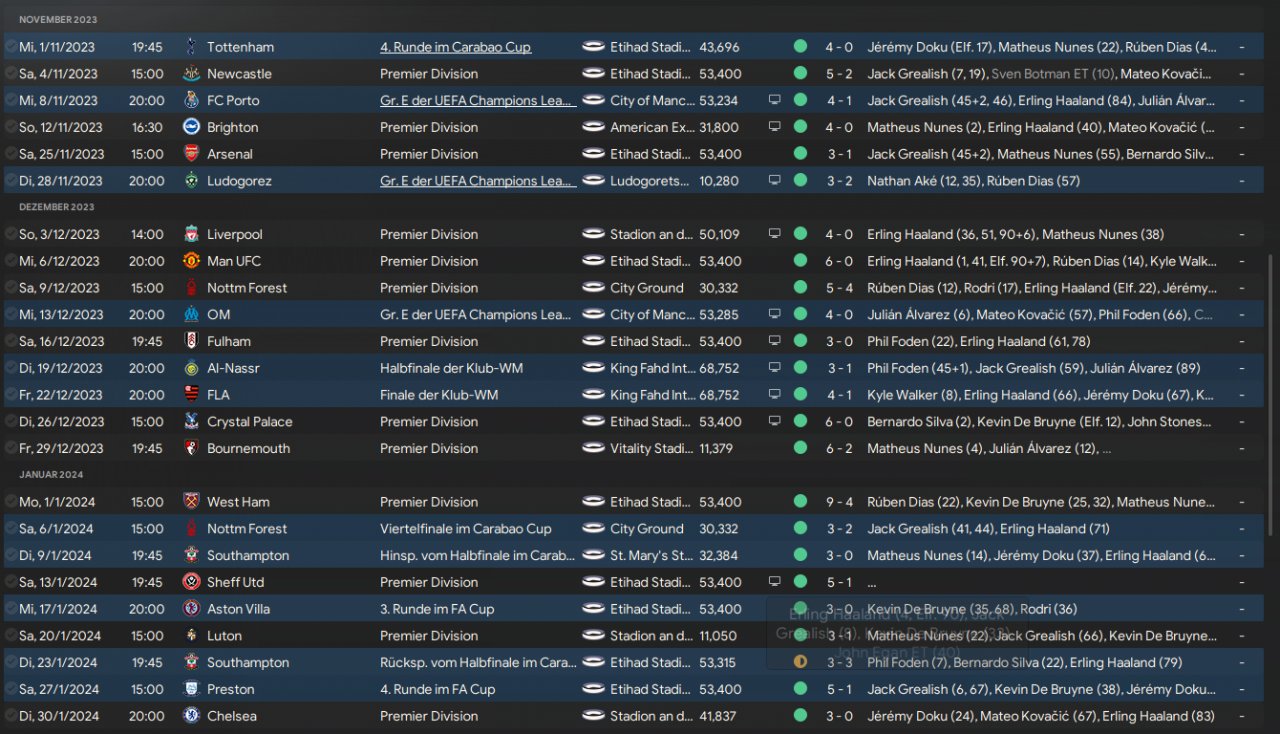Click the 3 - 2 score against Ludogorez

pyautogui.click(x=839, y=181)
